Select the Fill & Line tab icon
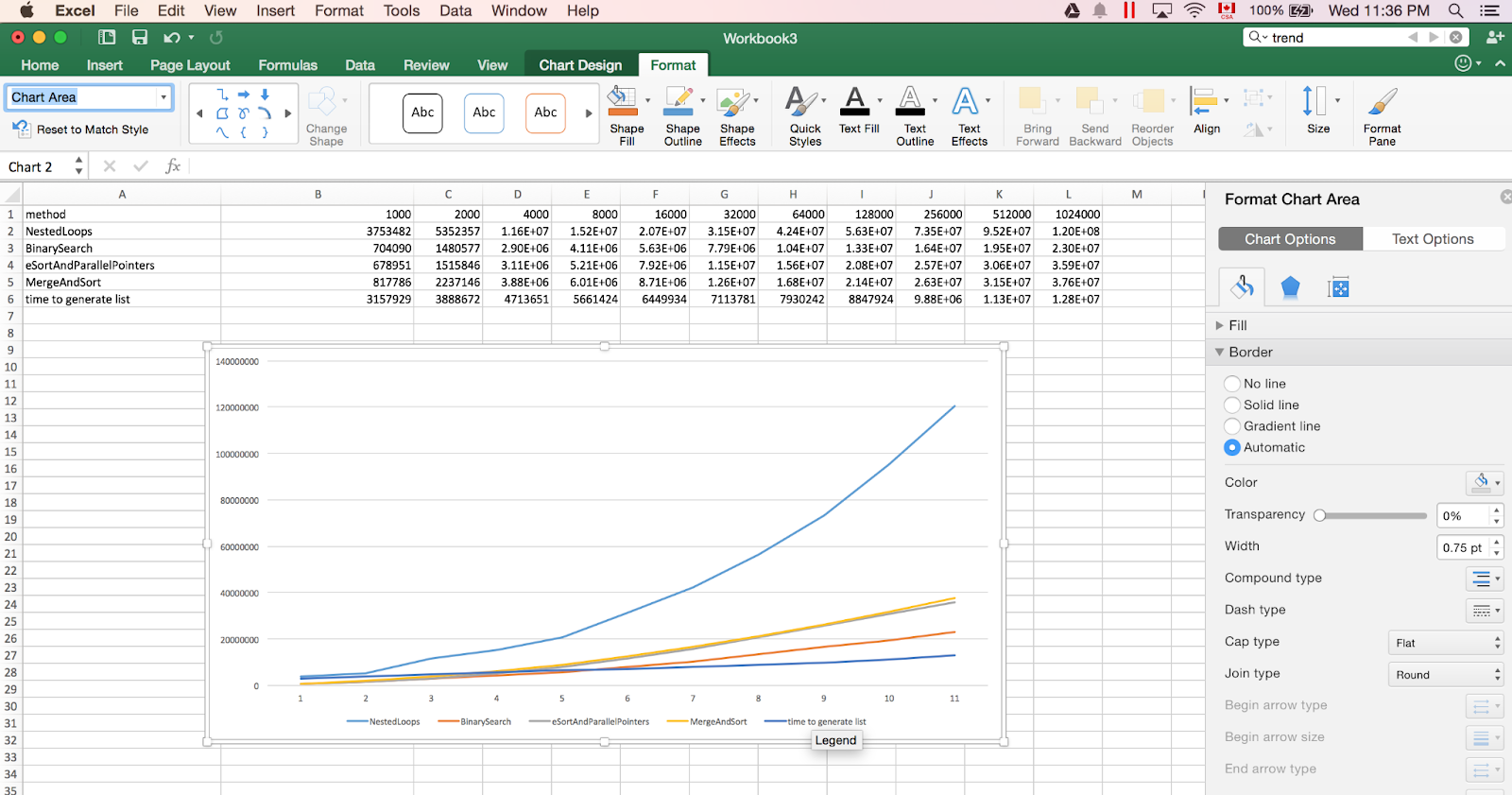 pyautogui.click(x=1242, y=287)
